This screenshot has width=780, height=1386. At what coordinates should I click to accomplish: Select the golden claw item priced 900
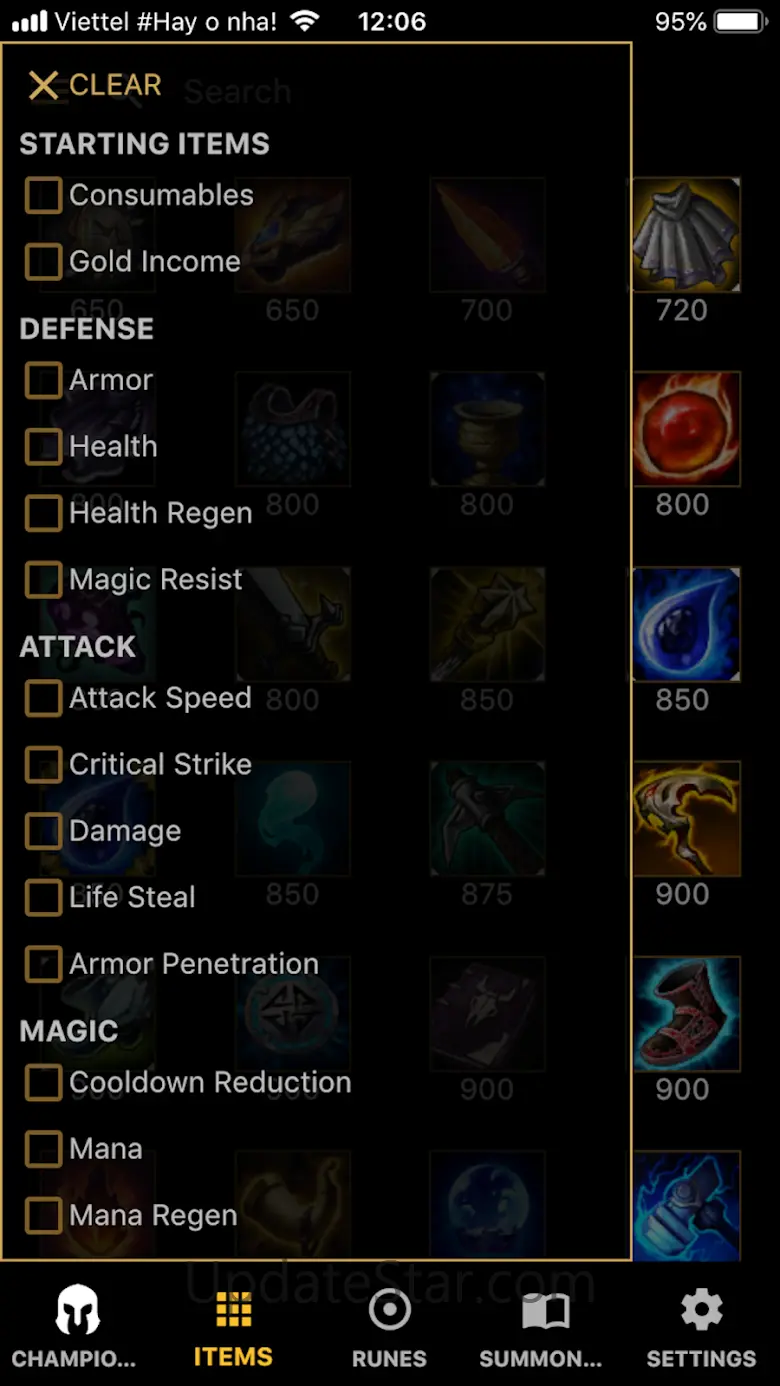684,819
